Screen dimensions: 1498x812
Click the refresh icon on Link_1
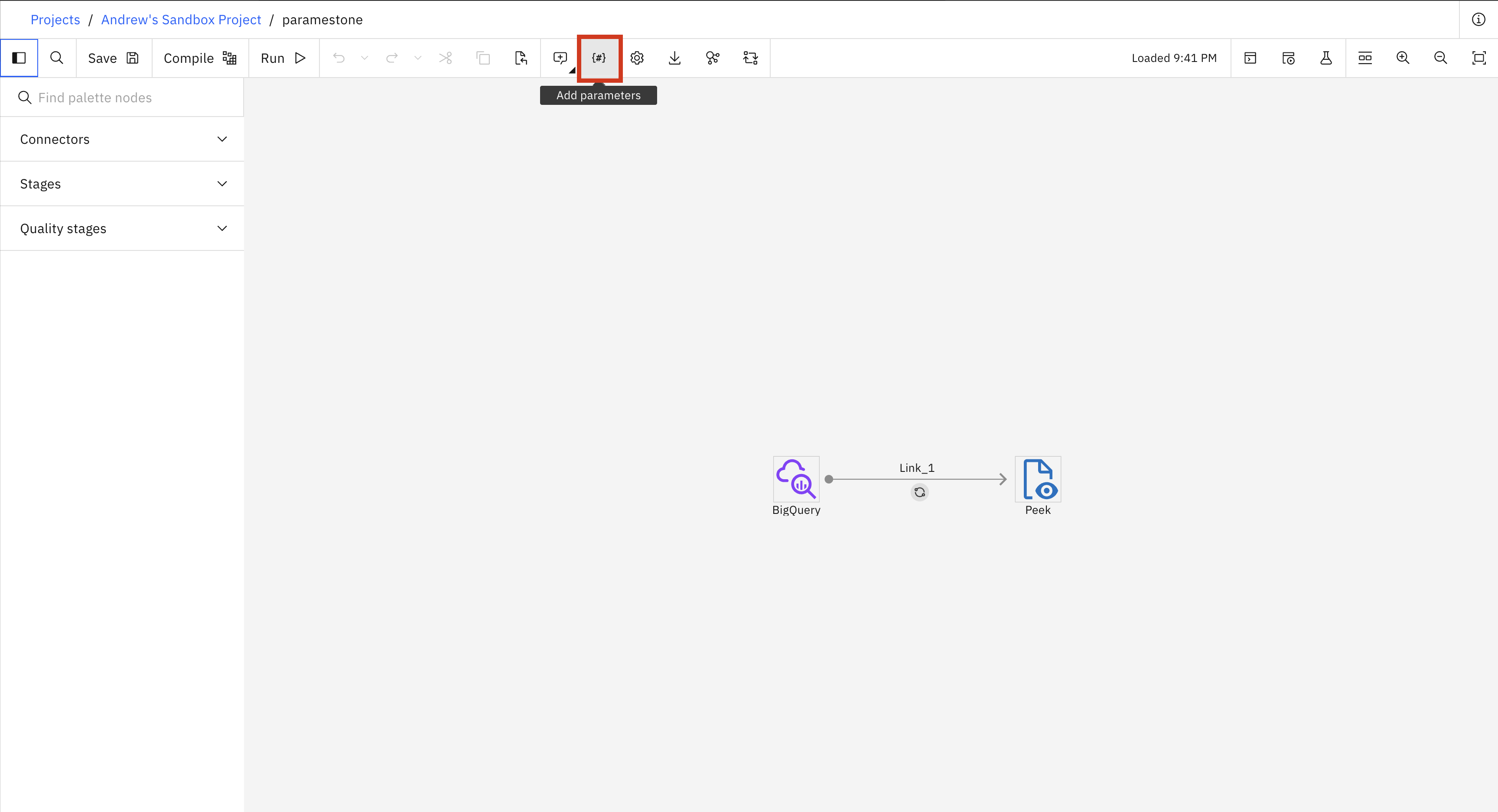[919, 492]
